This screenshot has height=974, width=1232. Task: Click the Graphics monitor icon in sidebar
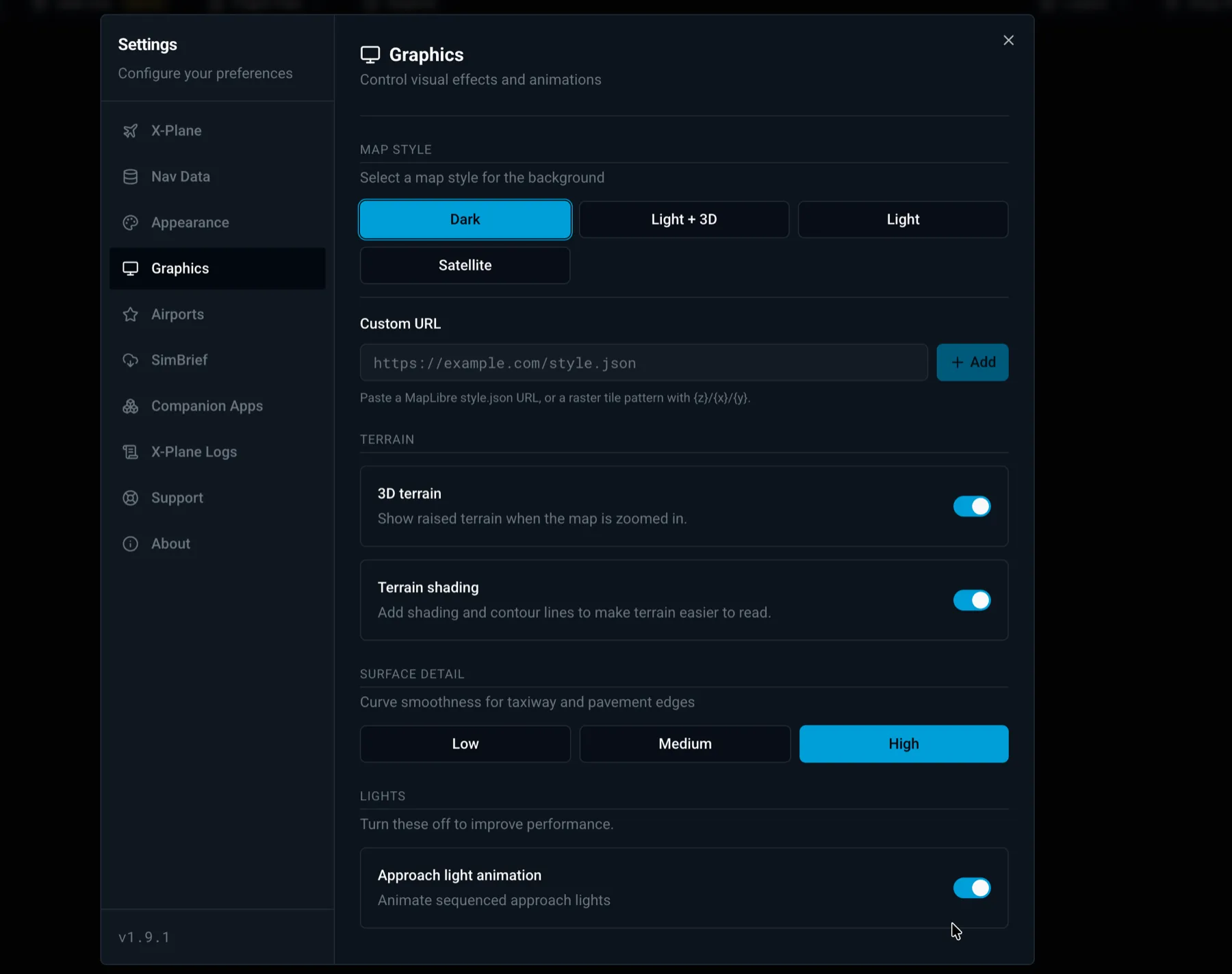130,268
